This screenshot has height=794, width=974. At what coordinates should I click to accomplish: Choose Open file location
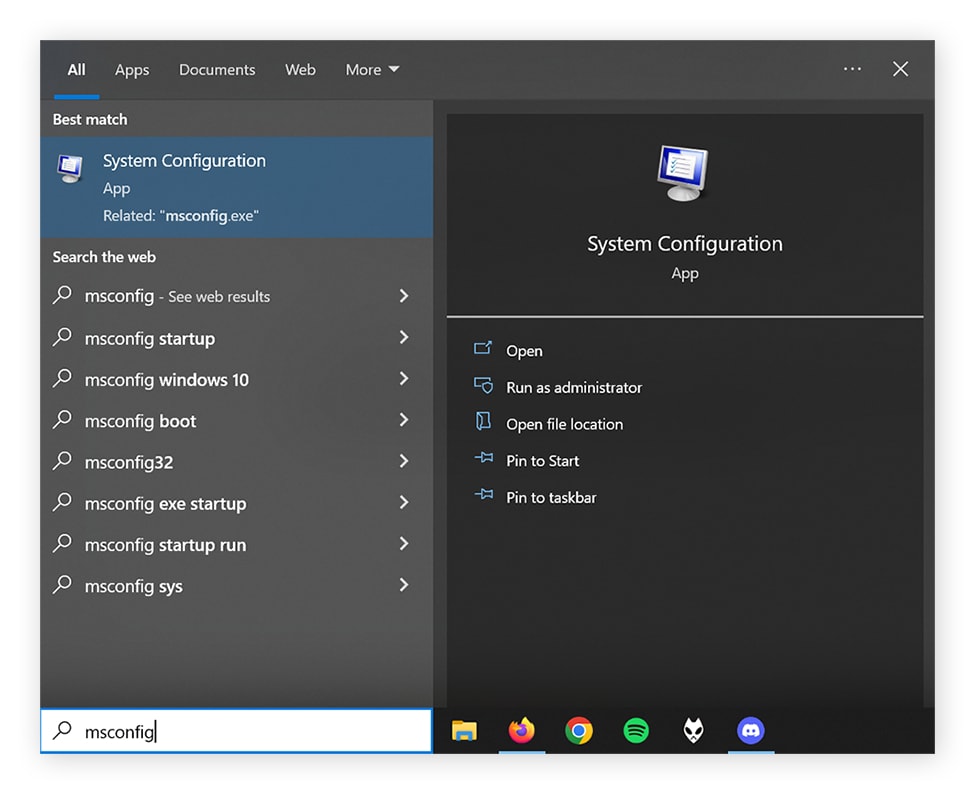tap(564, 424)
